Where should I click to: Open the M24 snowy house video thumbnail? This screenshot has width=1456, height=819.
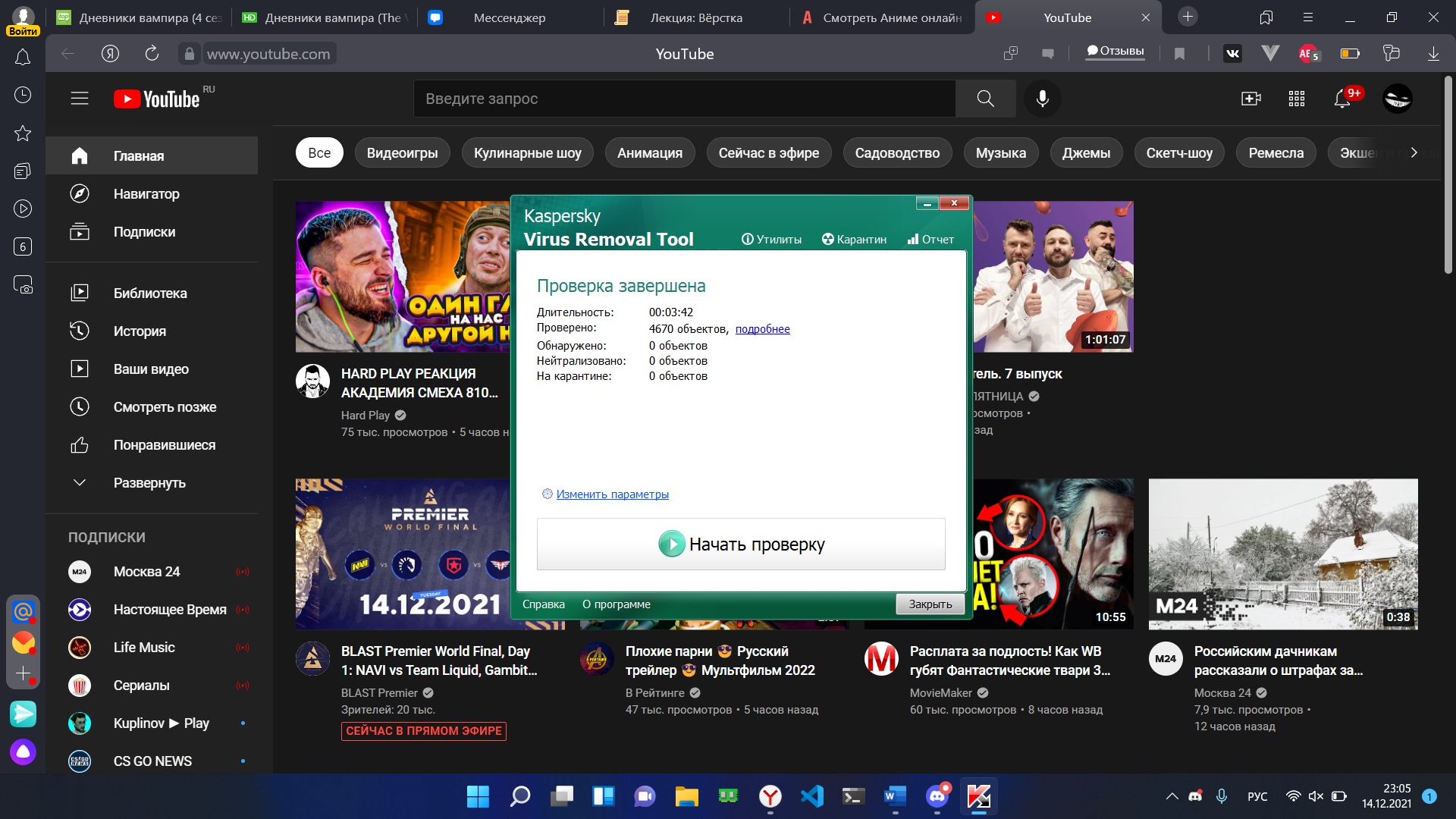(x=1283, y=554)
